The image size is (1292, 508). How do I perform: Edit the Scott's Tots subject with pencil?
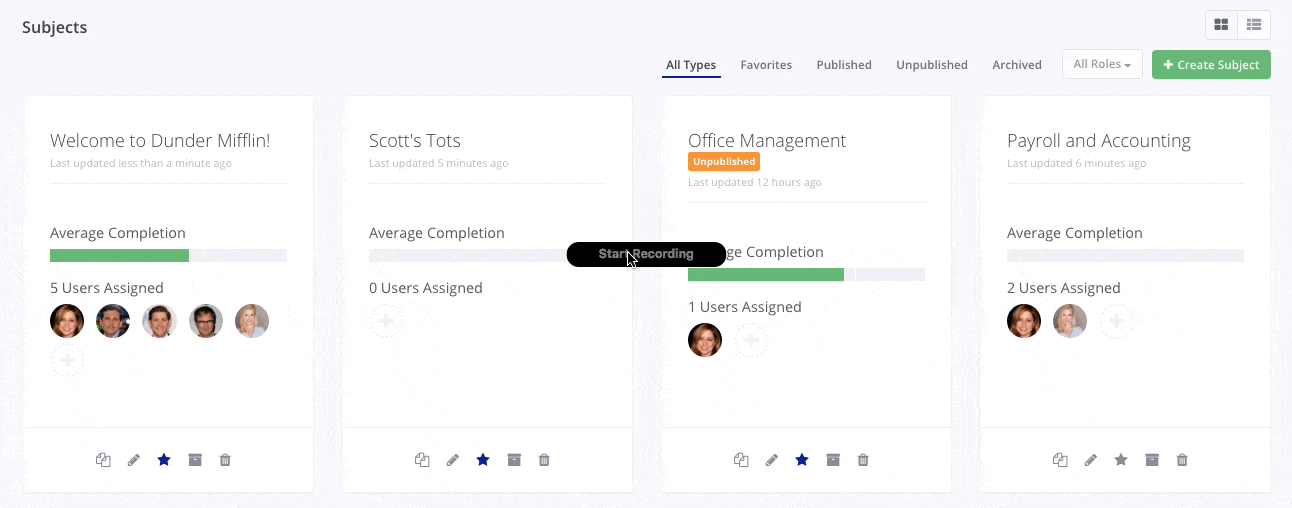coord(453,460)
